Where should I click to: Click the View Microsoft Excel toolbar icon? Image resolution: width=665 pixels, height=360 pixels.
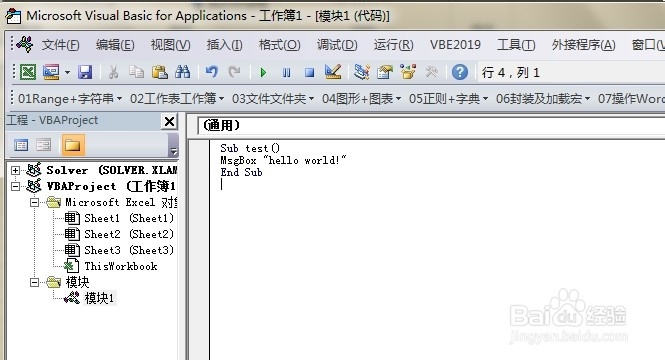click(28, 72)
